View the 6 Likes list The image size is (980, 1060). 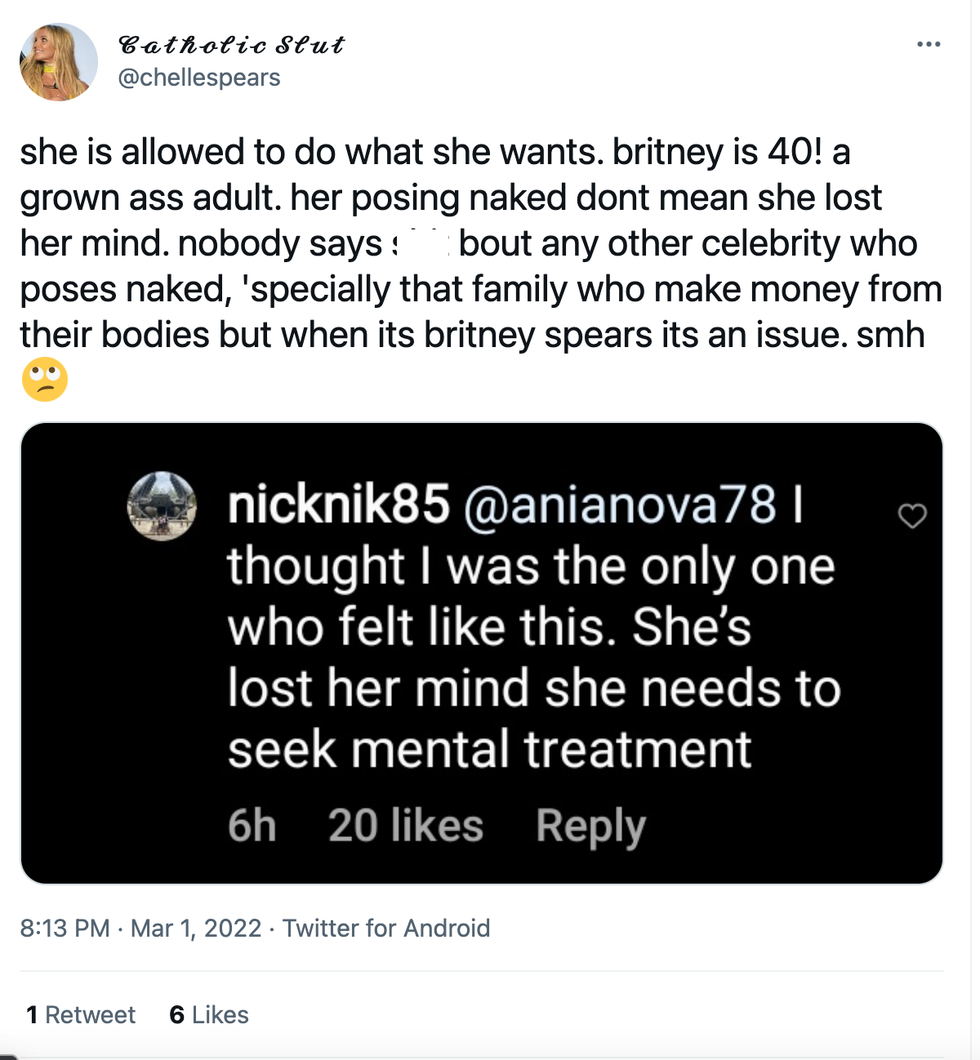(x=209, y=1014)
